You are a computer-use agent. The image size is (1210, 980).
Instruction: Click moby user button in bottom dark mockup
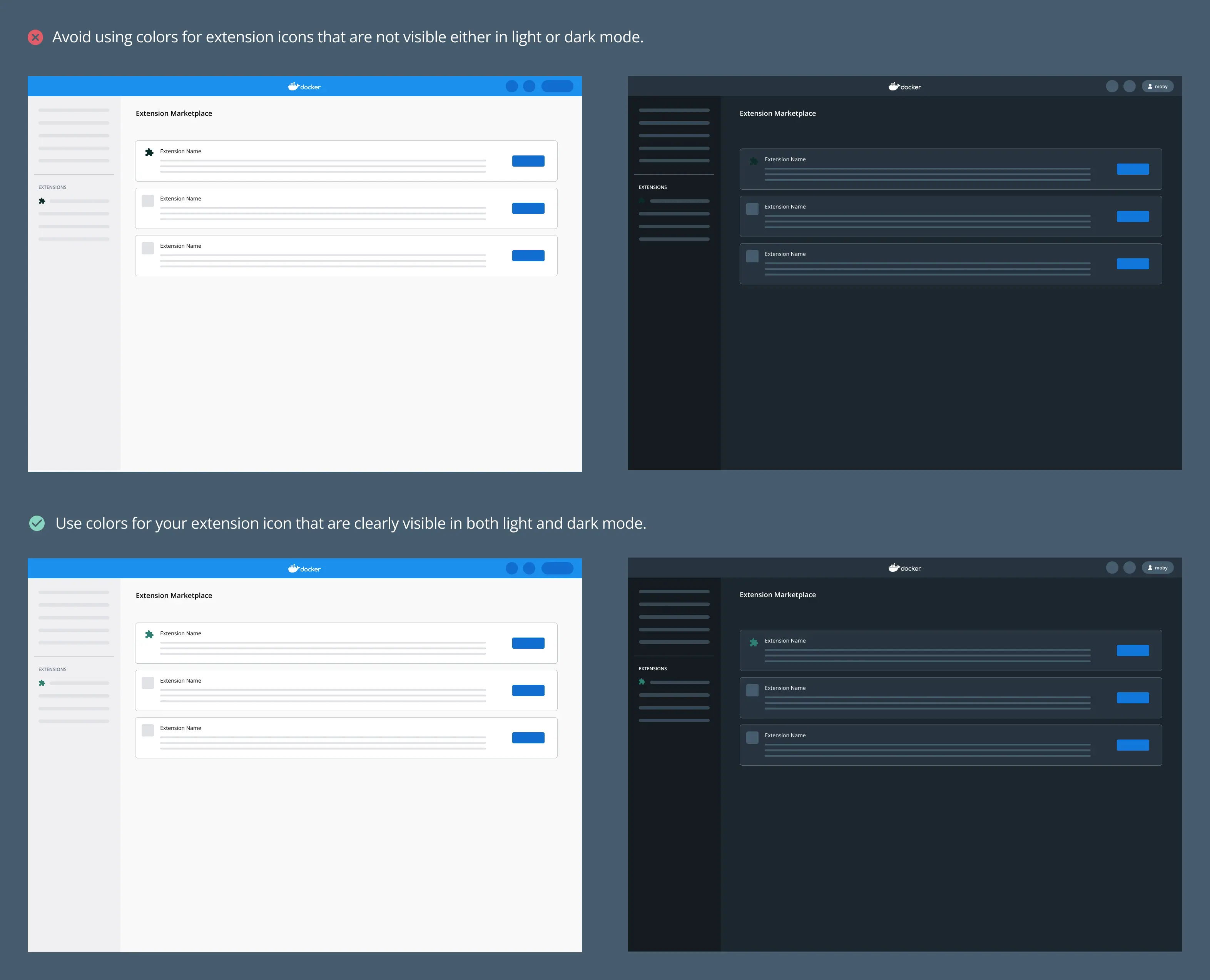1158,568
